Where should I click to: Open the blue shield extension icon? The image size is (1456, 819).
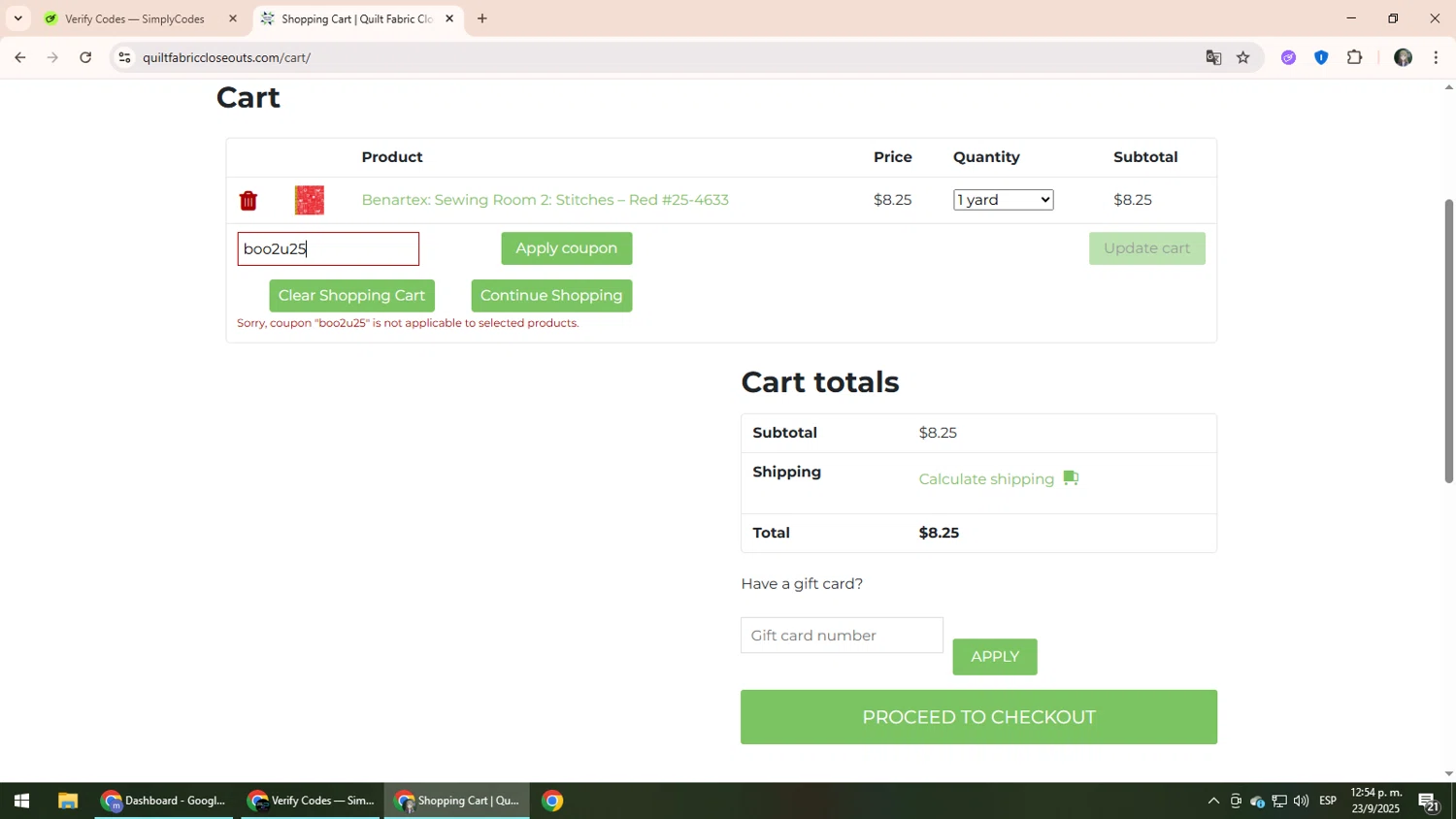tap(1321, 58)
